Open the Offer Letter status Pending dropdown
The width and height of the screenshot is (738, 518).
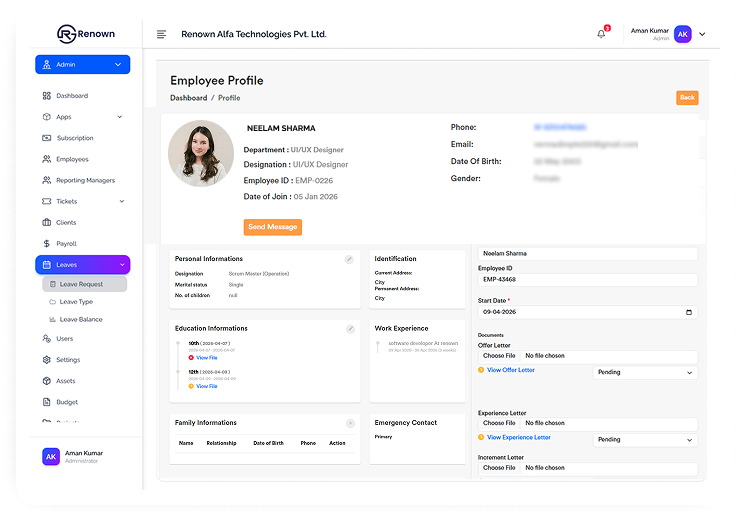click(645, 372)
